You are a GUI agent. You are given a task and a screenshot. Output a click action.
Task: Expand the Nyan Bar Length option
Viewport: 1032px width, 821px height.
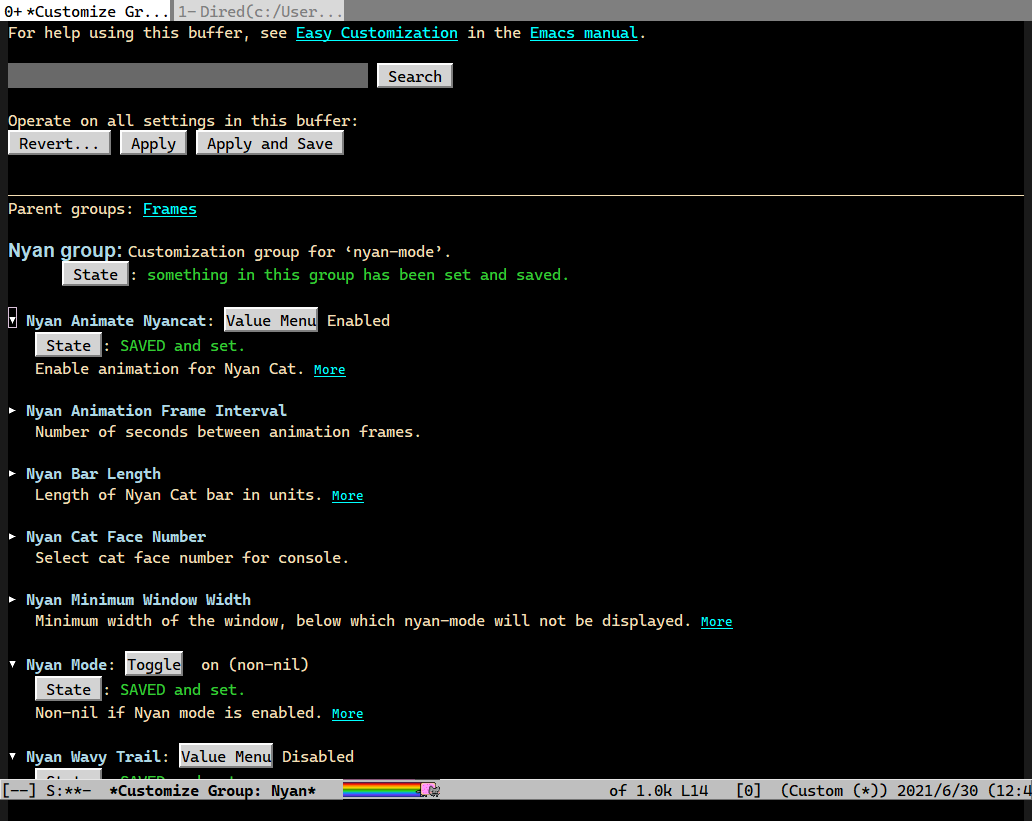[13, 473]
